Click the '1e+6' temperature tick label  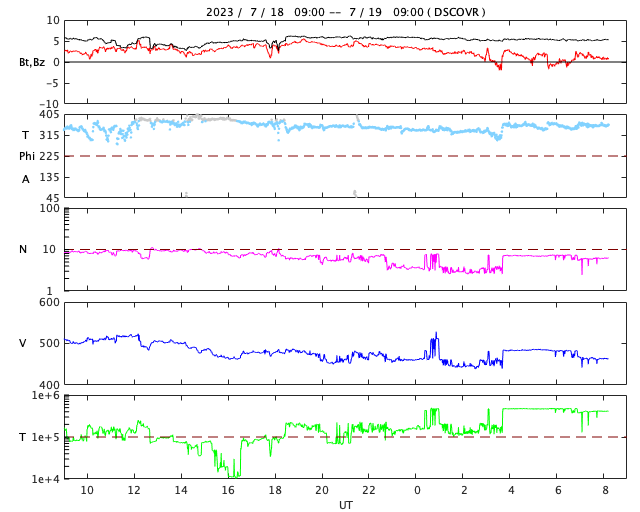[46, 395]
